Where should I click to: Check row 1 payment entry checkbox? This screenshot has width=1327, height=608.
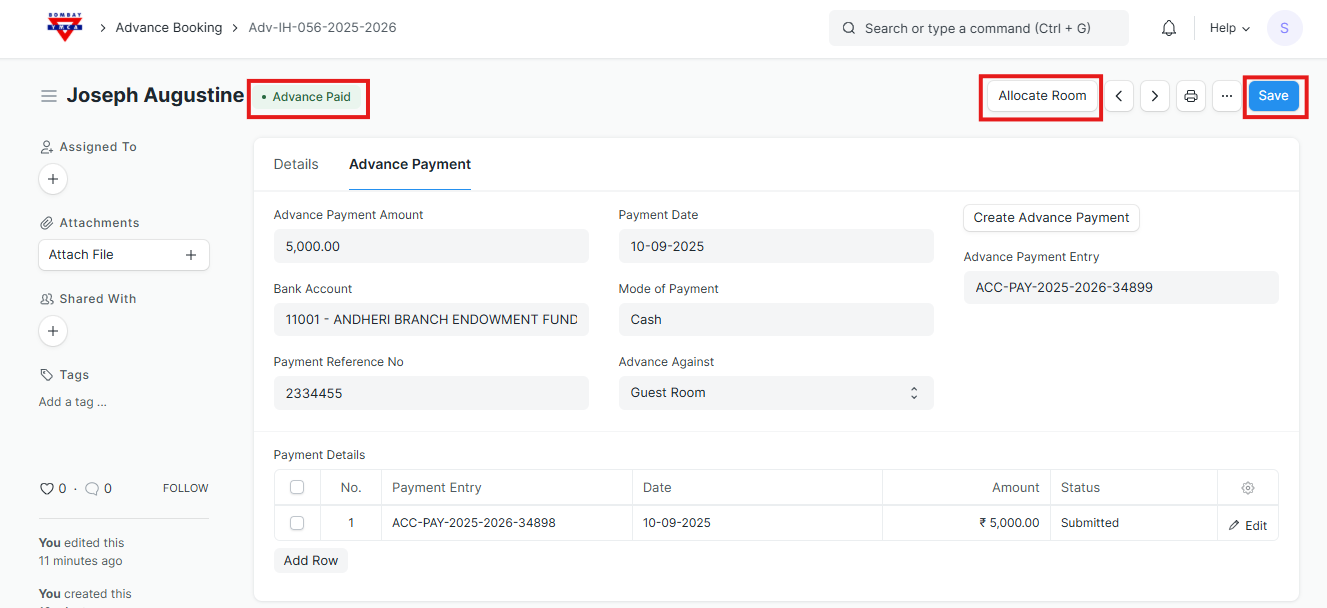[x=297, y=523]
